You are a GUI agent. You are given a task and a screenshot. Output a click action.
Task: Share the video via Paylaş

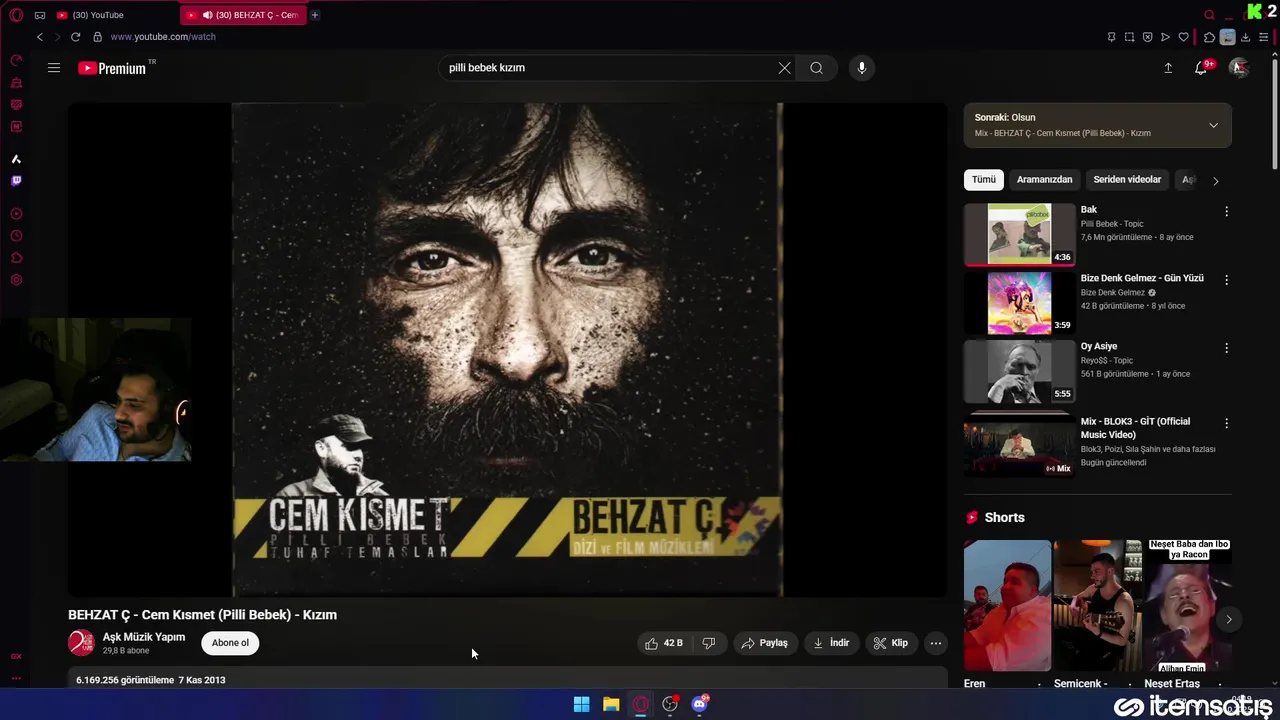coord(764,643)
